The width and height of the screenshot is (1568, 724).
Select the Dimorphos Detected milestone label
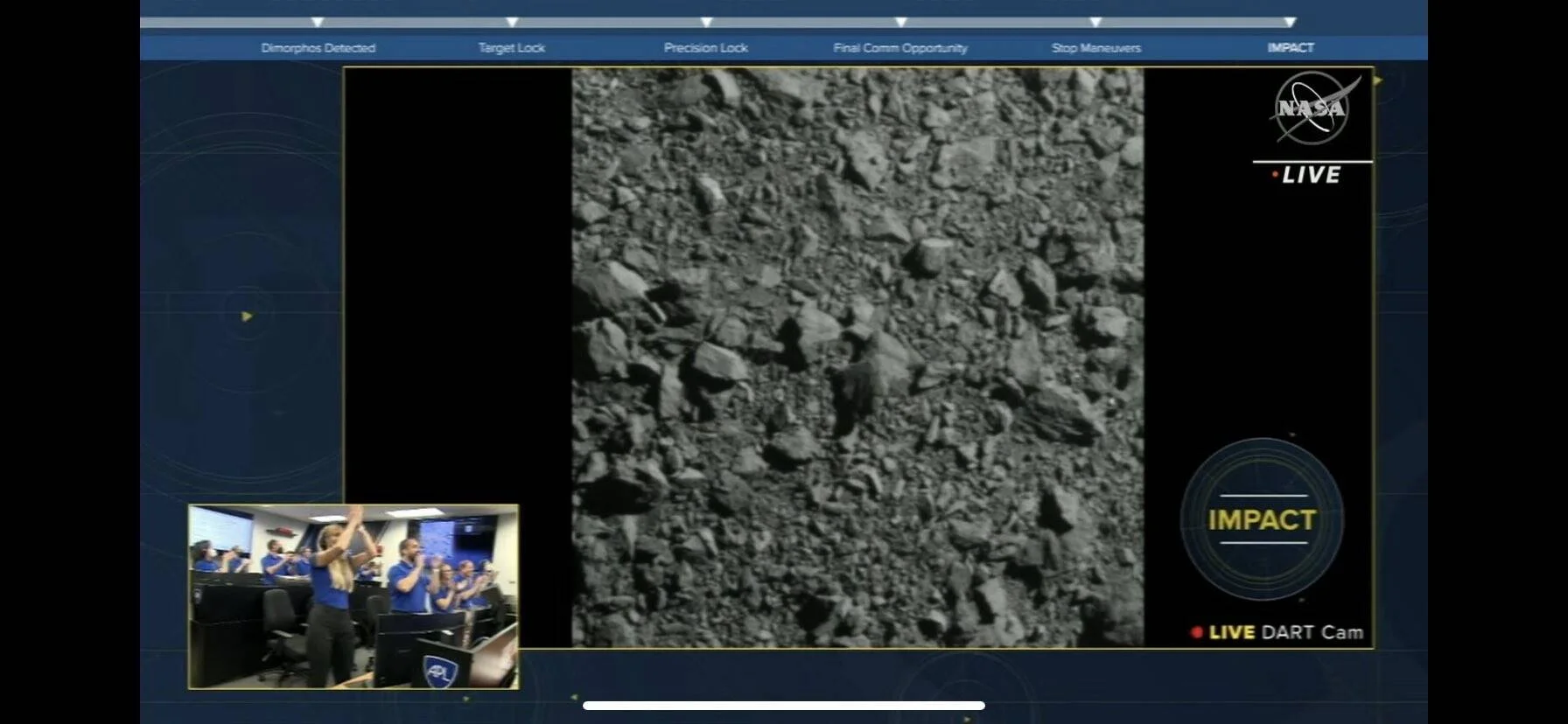coord(318,48)
